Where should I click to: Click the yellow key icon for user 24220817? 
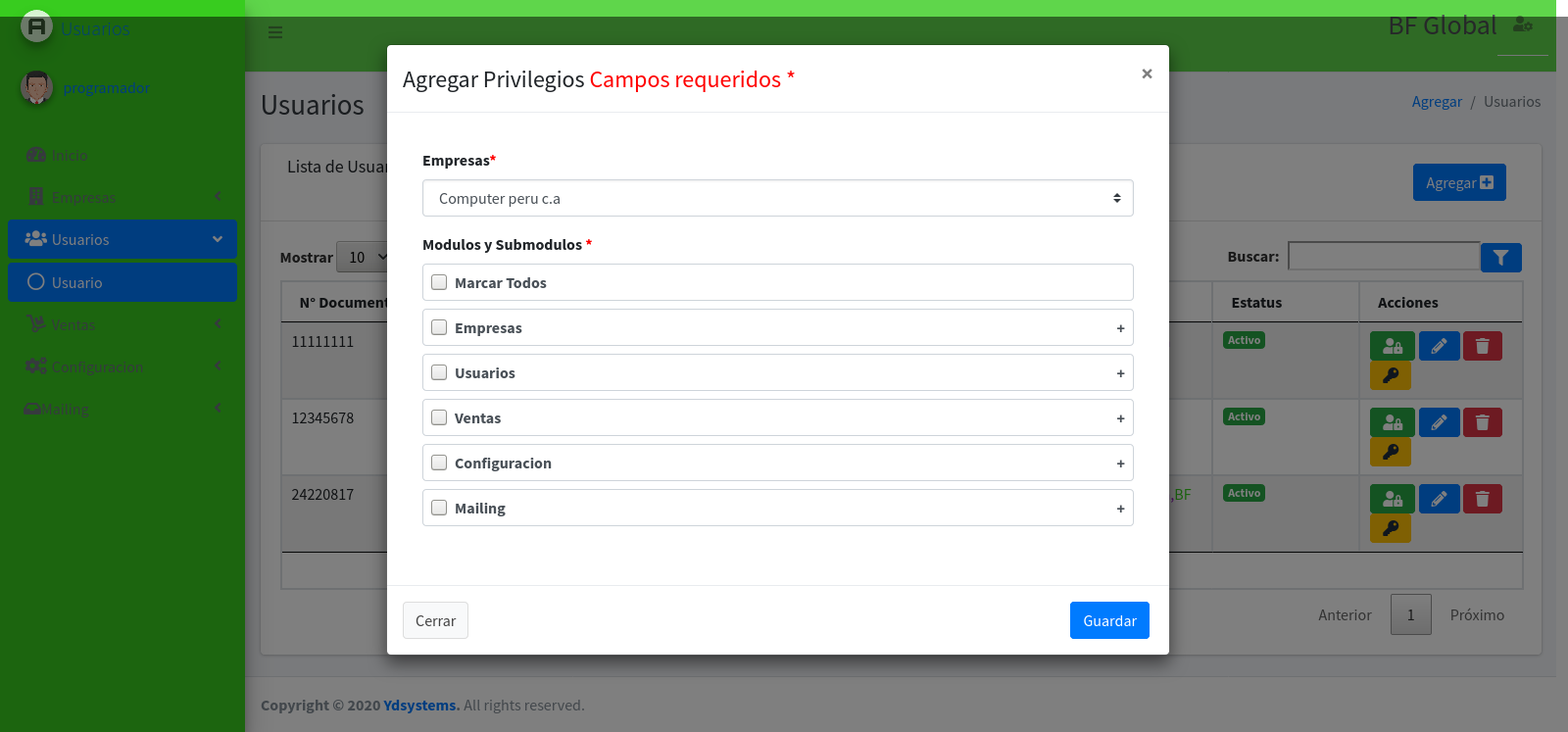1390,528
